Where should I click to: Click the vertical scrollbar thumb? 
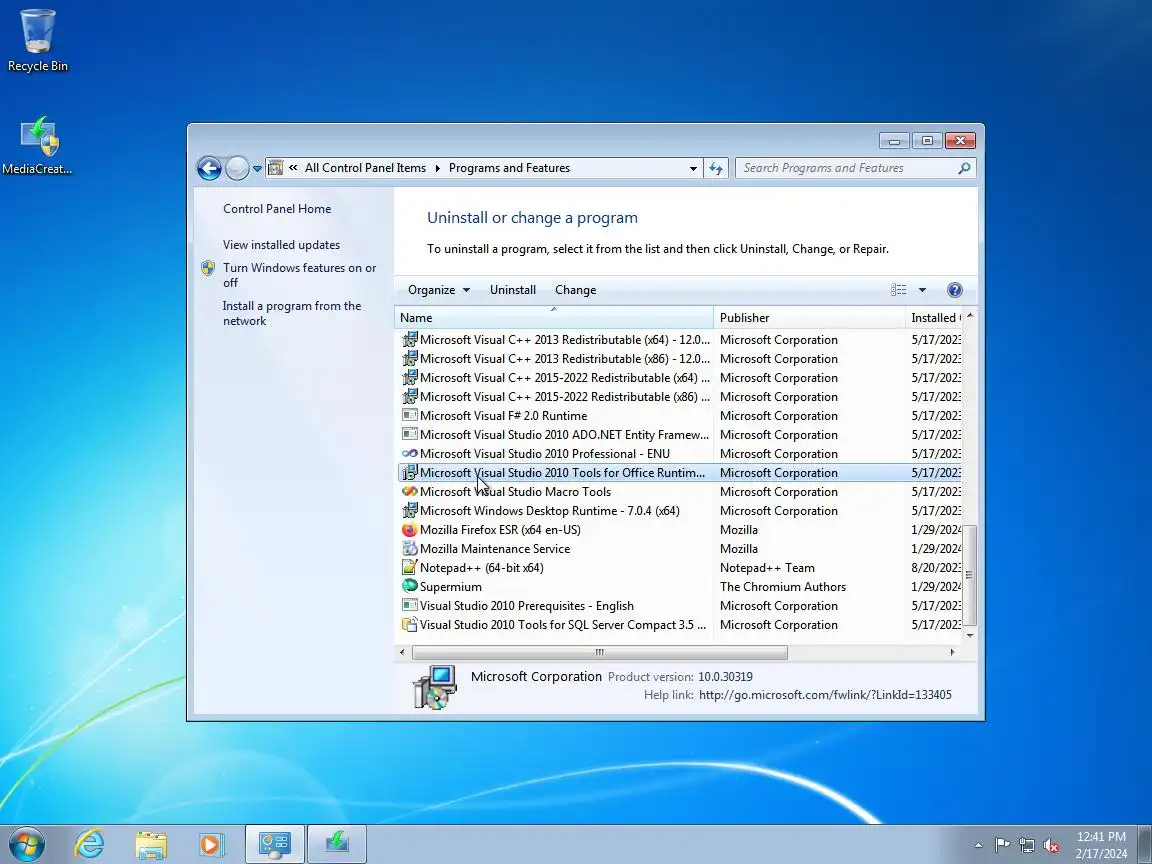970,575
